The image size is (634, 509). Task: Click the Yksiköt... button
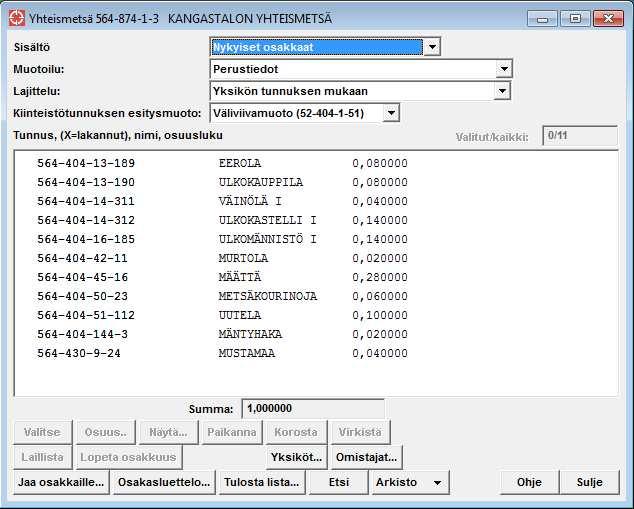pyautogui.click(x=296, y=457)
